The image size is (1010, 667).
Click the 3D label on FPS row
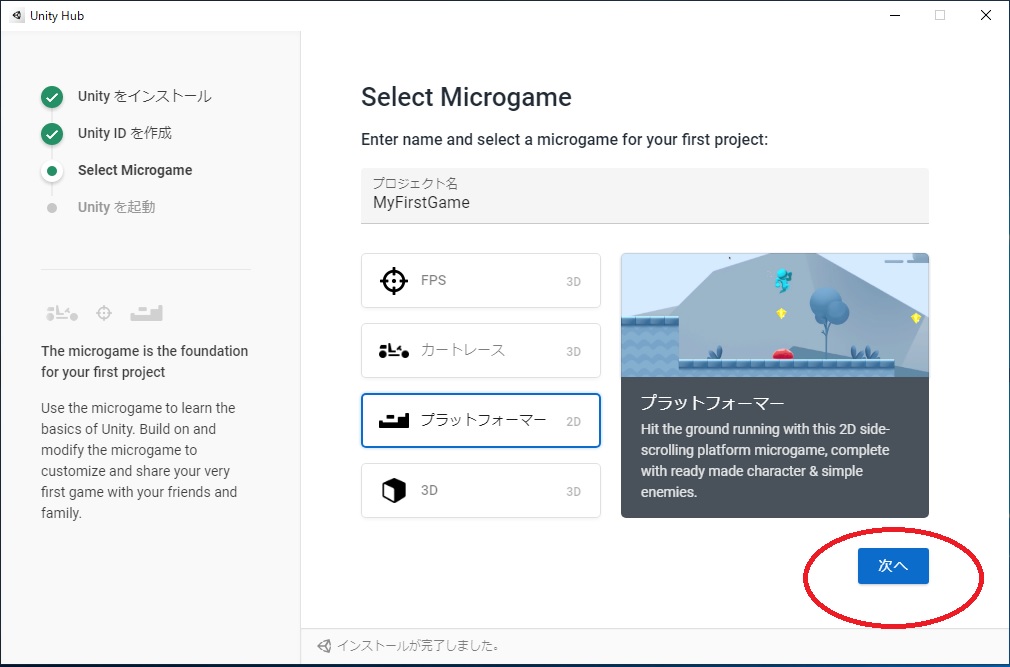tap(573, 281)
